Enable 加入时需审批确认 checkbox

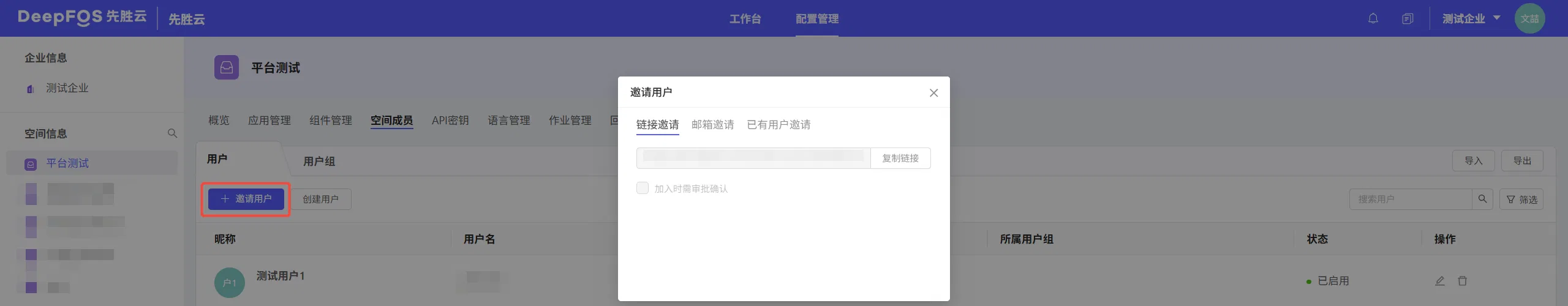(642, 188)
